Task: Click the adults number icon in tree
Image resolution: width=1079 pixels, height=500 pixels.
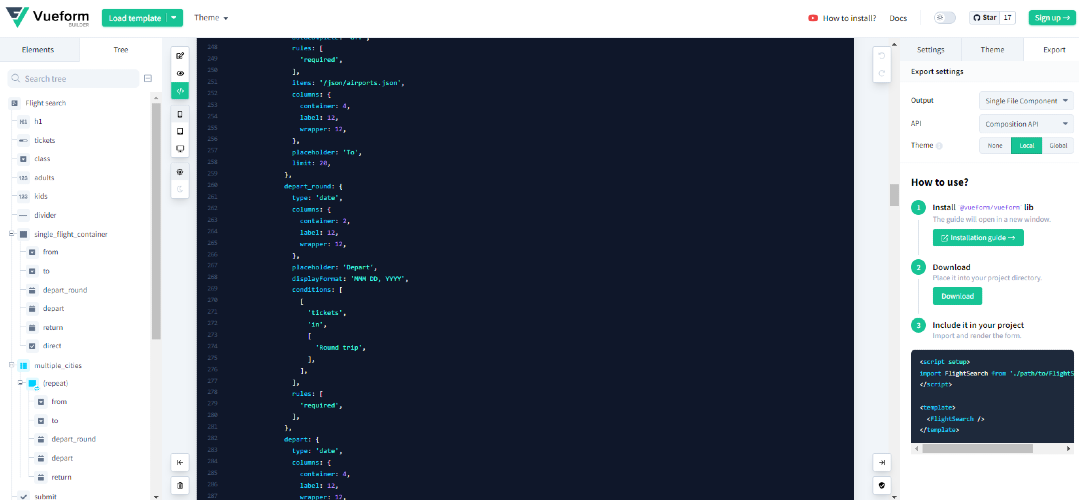Action: pos(23,177)
